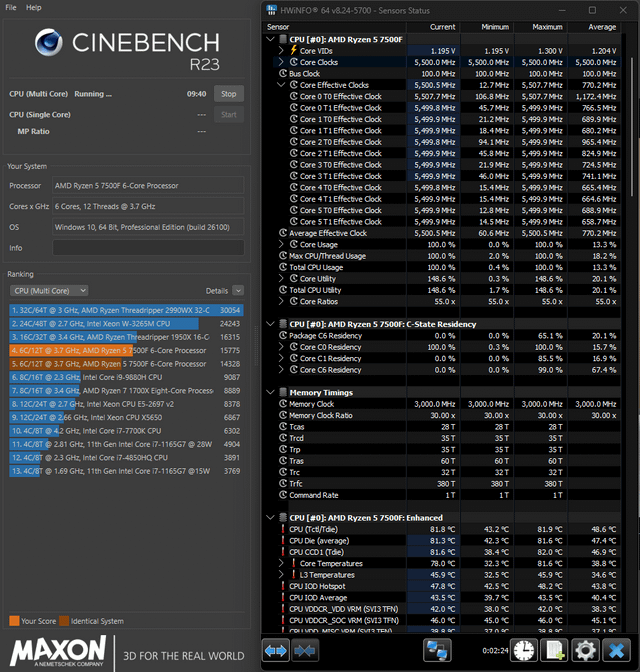Collapse the Memory Timings group

pos(270,392)
